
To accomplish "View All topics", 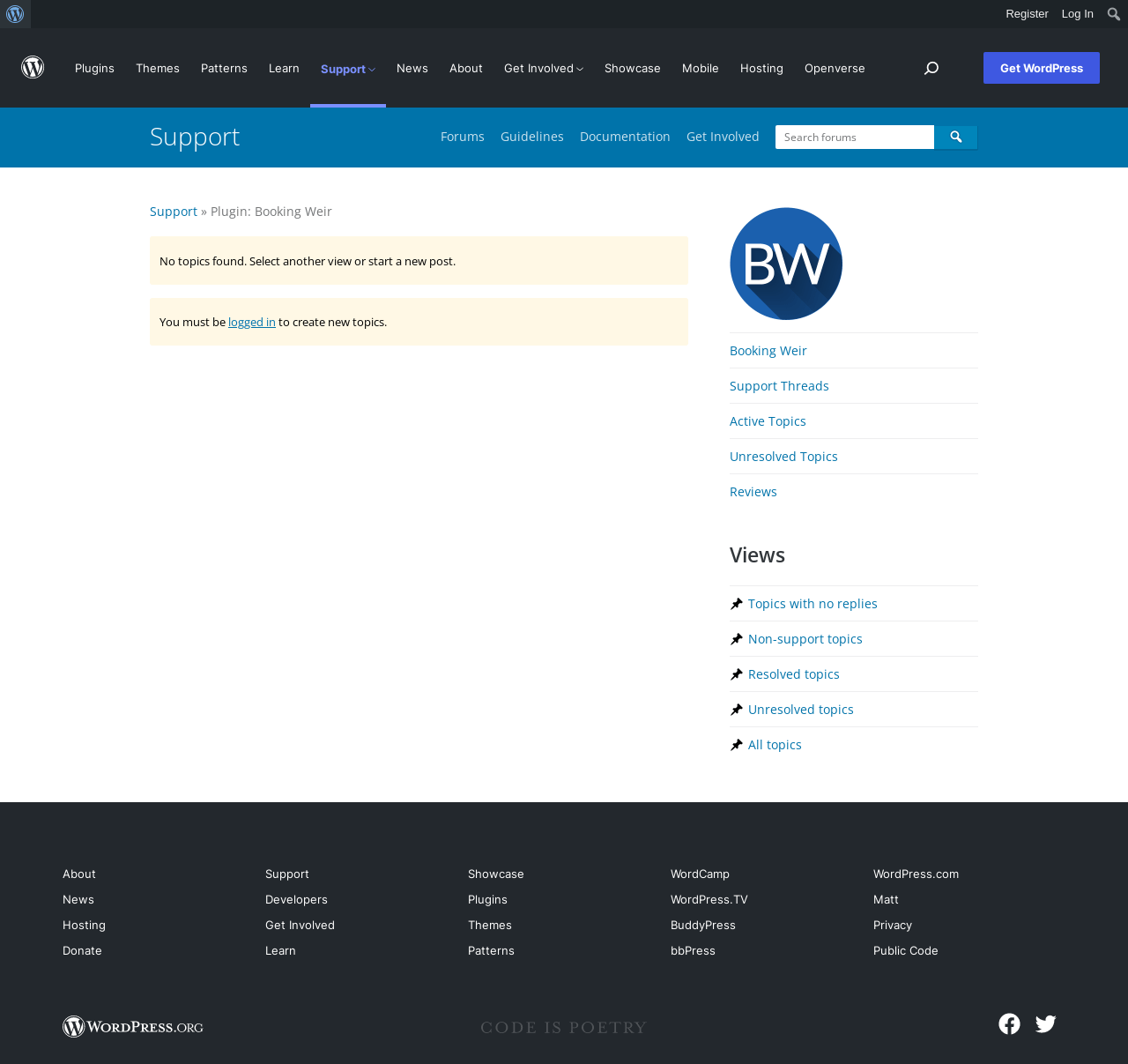I will pyautogui.click(x=775, y=745).
